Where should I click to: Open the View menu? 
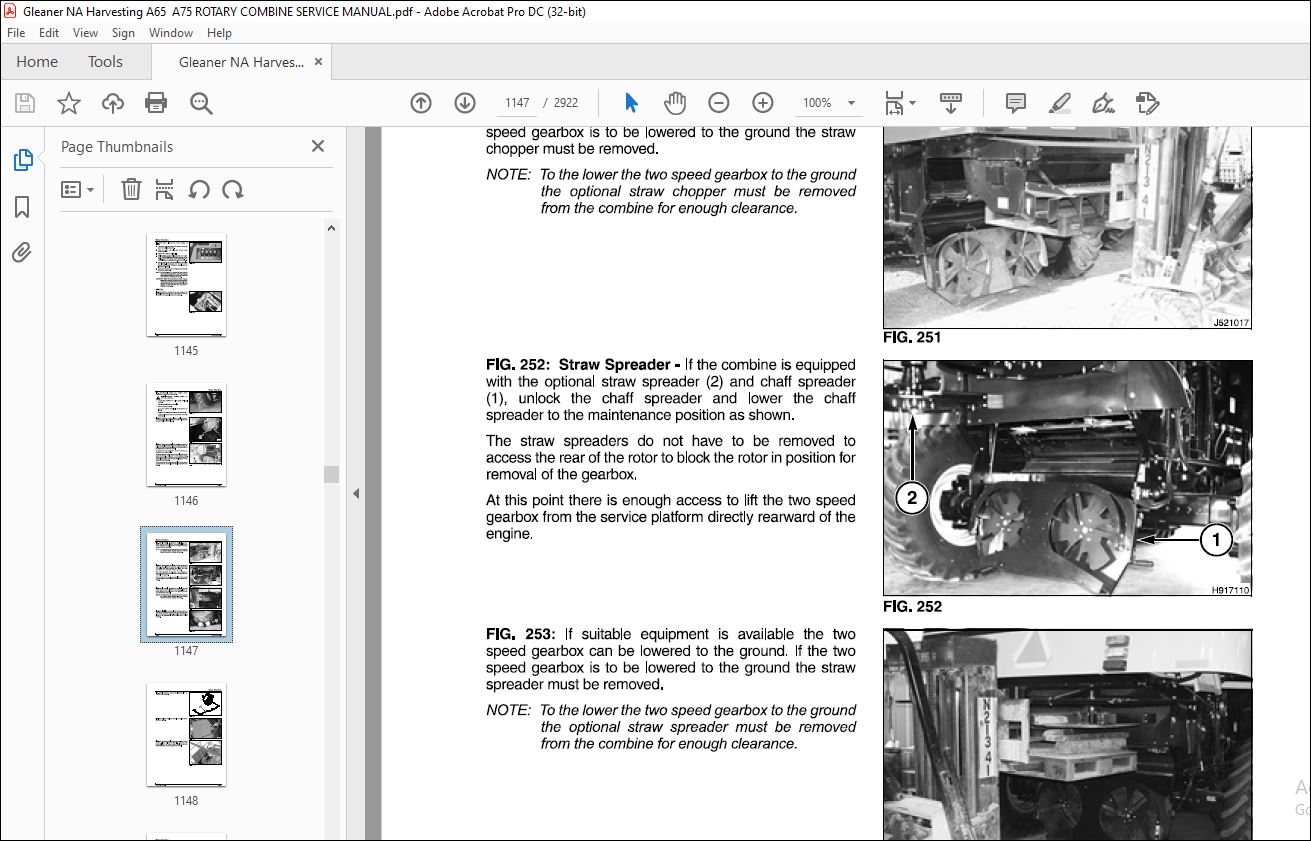click(x=85, y=33)
